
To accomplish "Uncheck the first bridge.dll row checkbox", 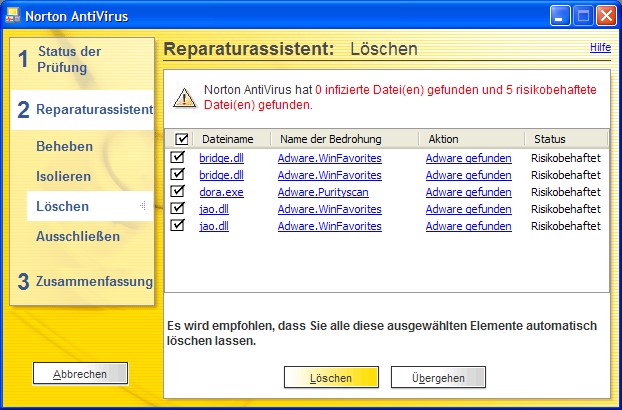I will pos(177,157).
